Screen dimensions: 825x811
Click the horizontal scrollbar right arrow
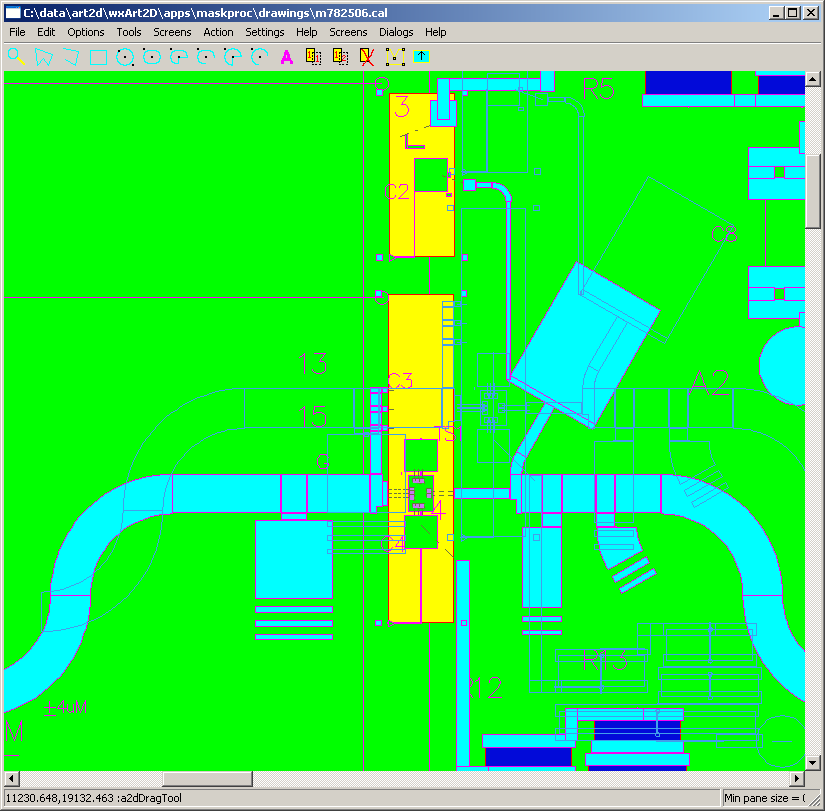[x=797, y=779]
